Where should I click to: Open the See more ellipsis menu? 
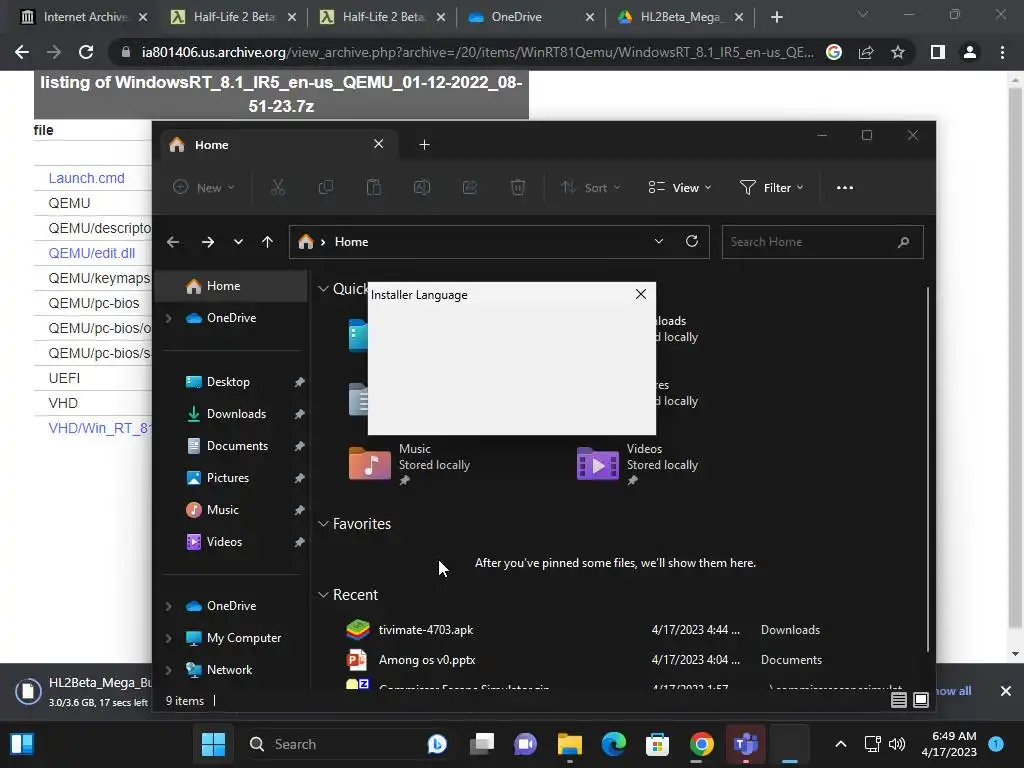click(844, 187)
